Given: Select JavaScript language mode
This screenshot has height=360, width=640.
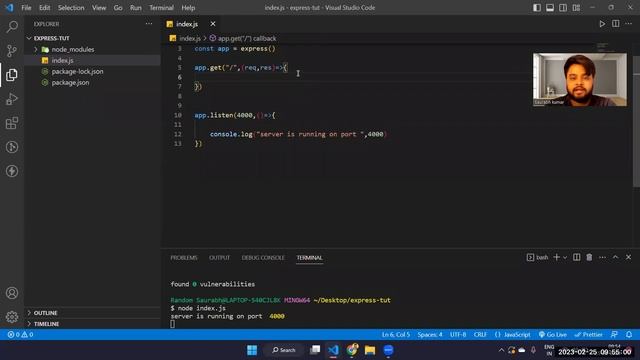Looking at the screenshot, I should [x=513, y=335].
